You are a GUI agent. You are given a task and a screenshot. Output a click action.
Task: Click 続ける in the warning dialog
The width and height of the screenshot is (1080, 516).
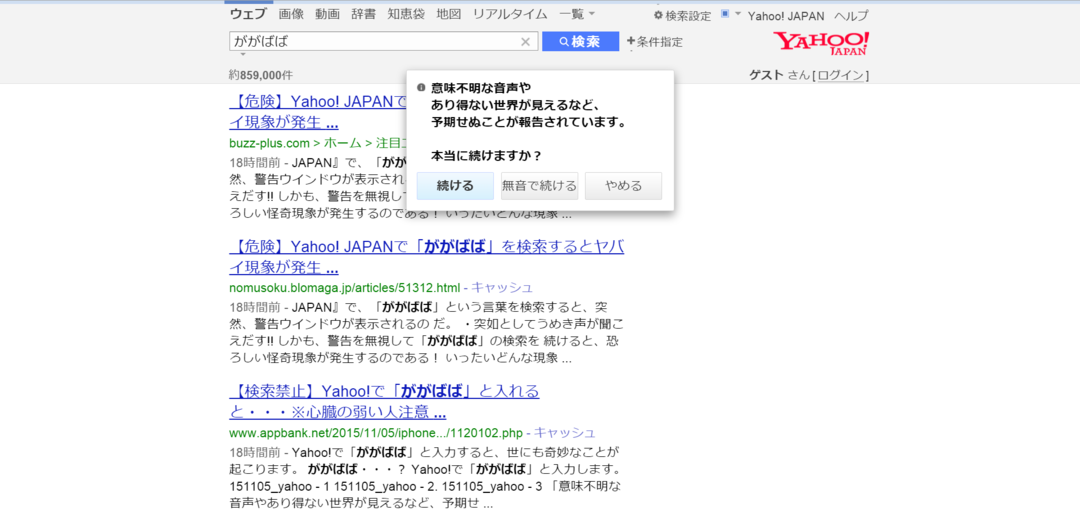pos(455,186)
